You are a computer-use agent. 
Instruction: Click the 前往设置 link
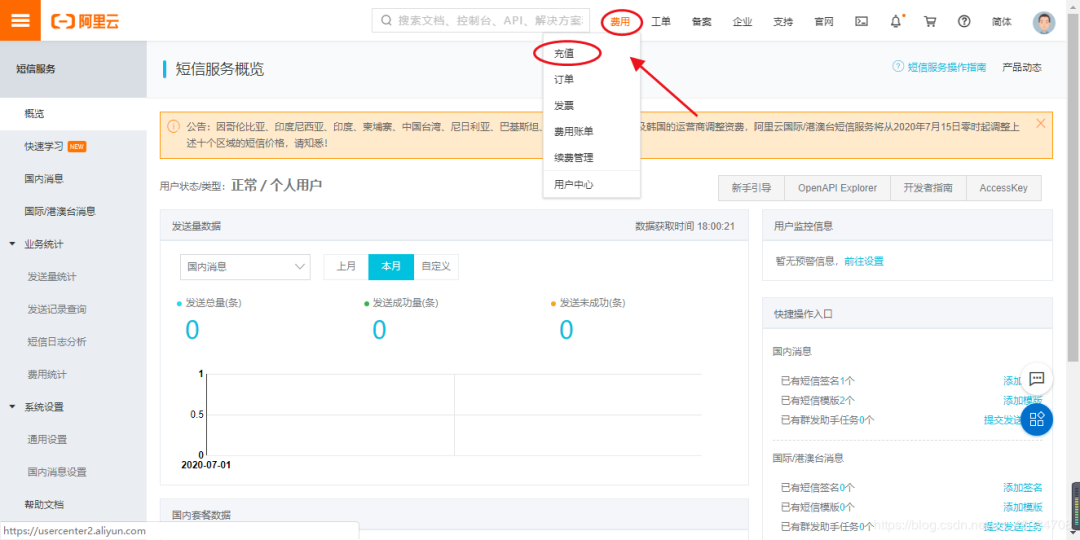coord(864,261)
